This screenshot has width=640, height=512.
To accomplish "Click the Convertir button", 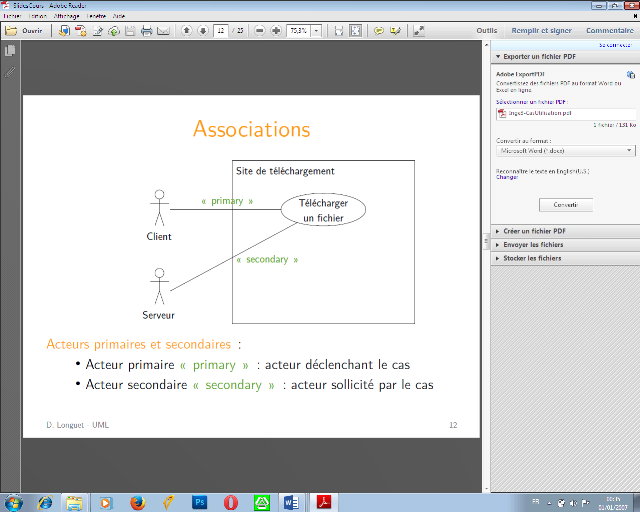I will (x=565, y=204).
